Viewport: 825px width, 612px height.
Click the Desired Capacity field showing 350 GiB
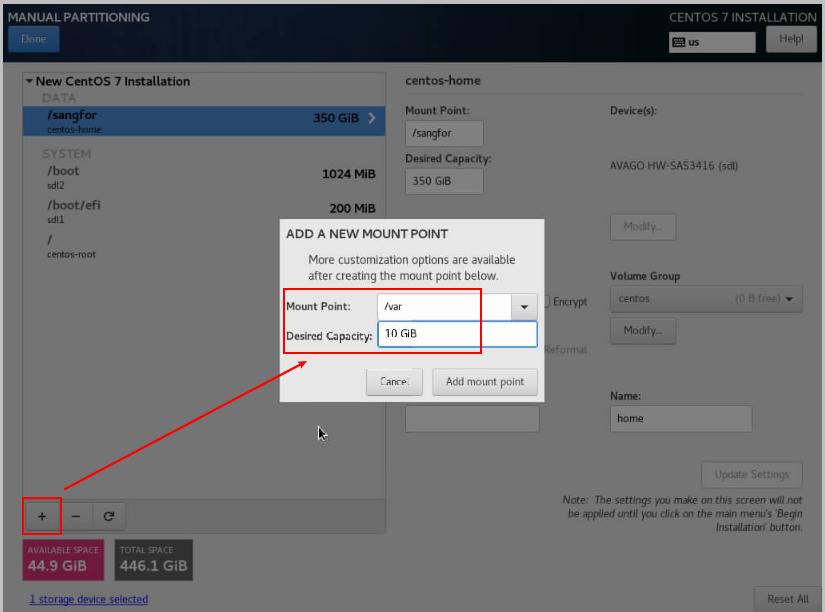coord(444,181)
